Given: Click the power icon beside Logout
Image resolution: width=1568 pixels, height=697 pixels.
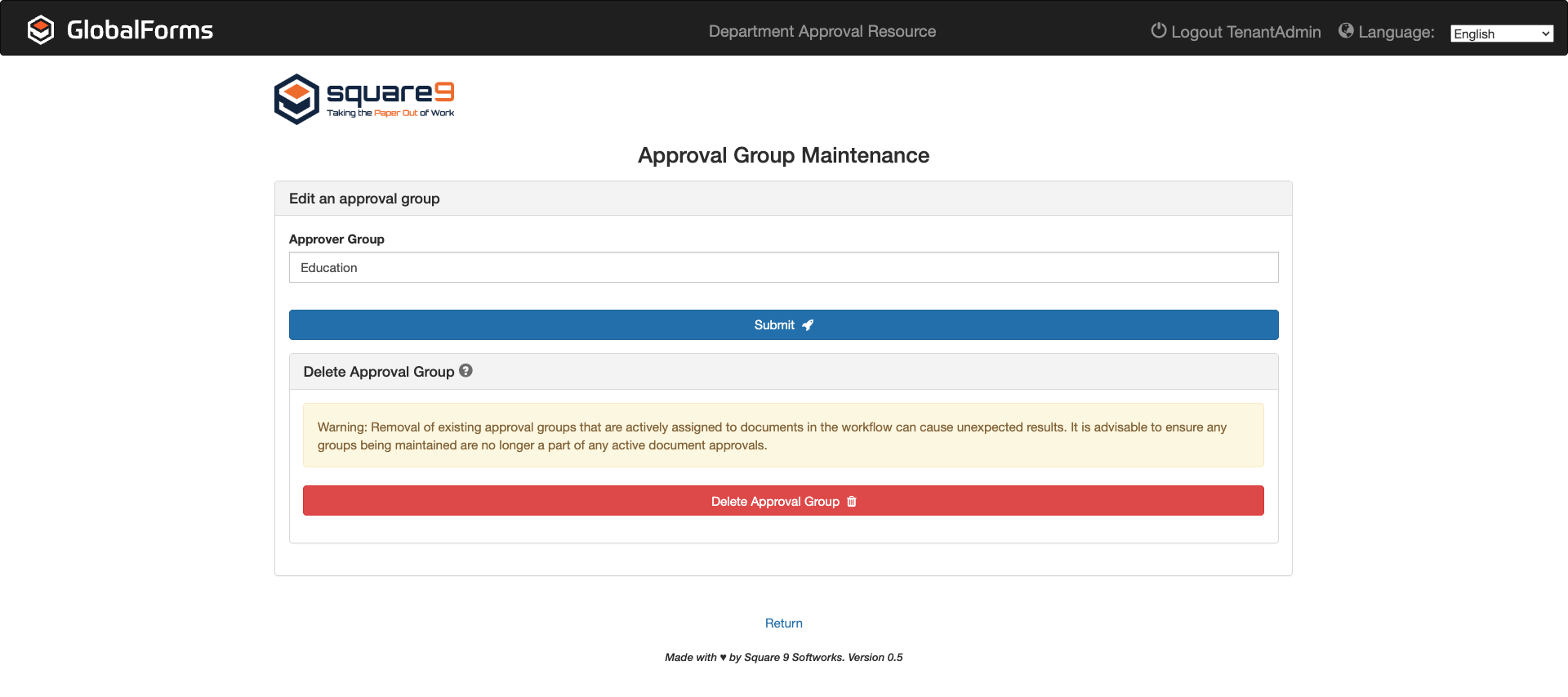Looking at the screenshot, I should point(1158,30).
